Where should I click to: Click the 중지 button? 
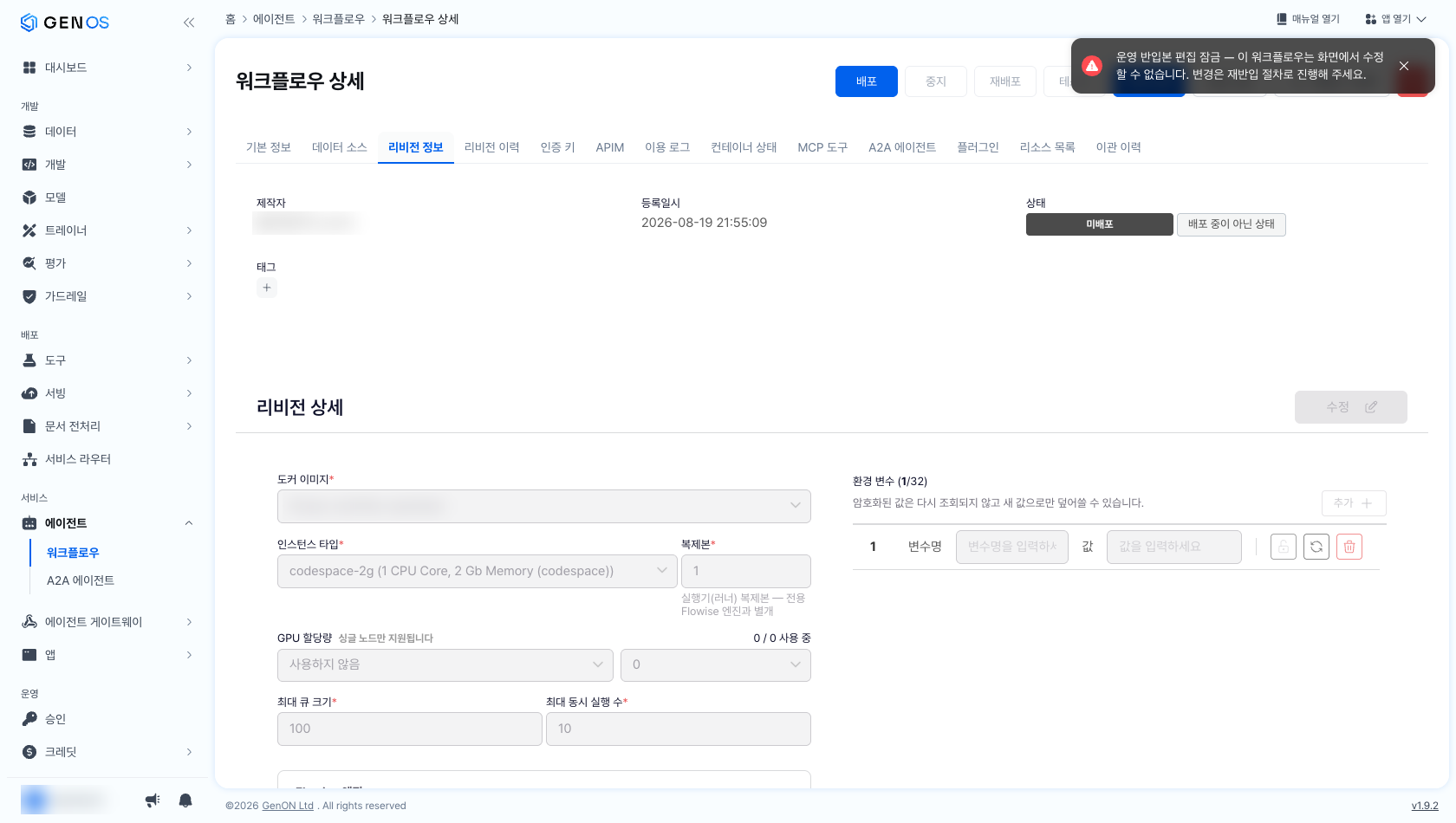[936, 81]
